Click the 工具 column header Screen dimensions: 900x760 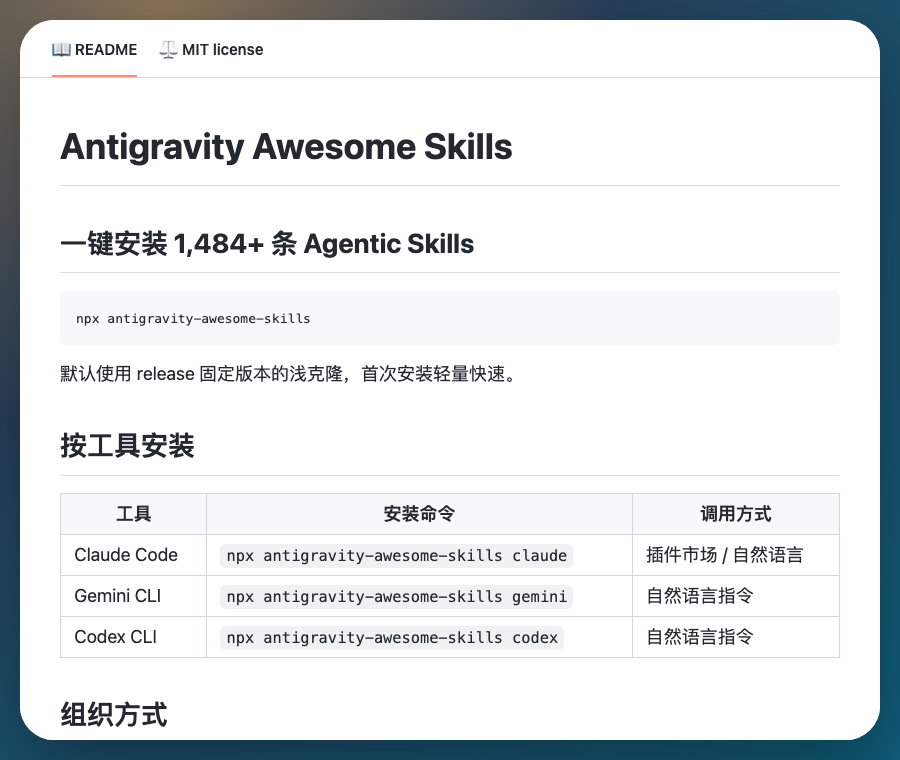(133, 514)
